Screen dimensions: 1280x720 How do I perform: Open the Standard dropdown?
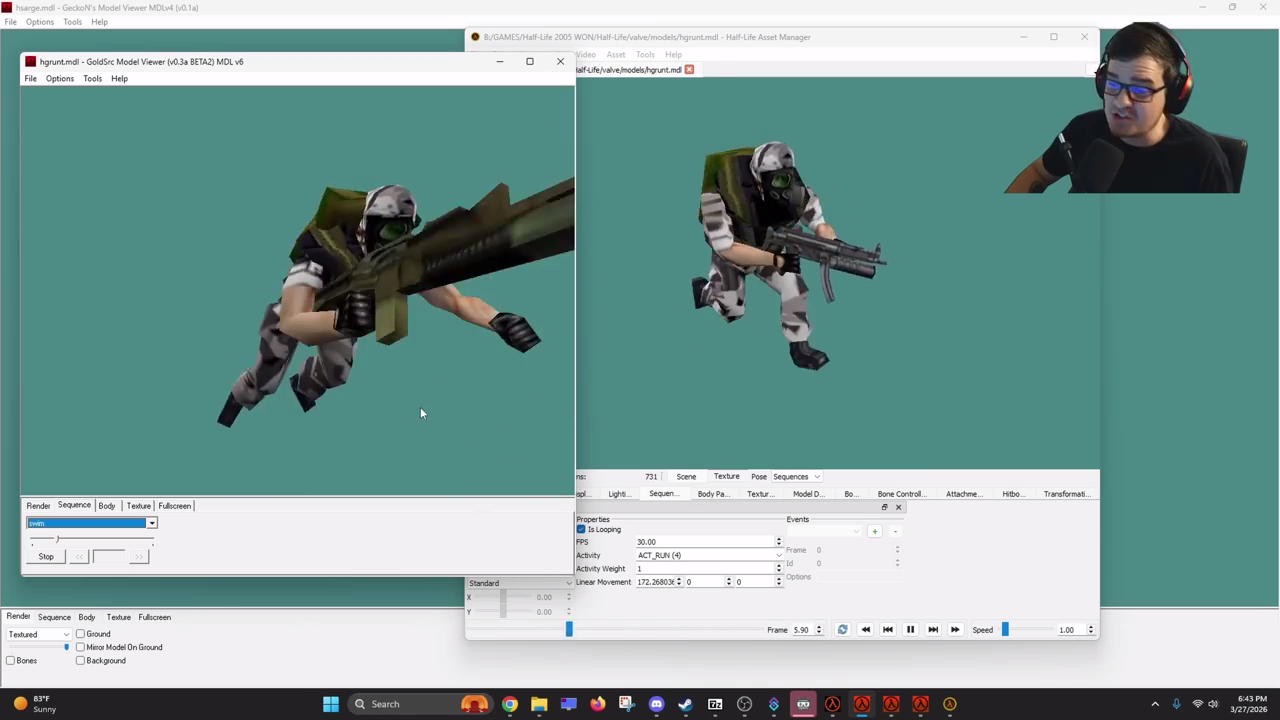click(520, 583)
